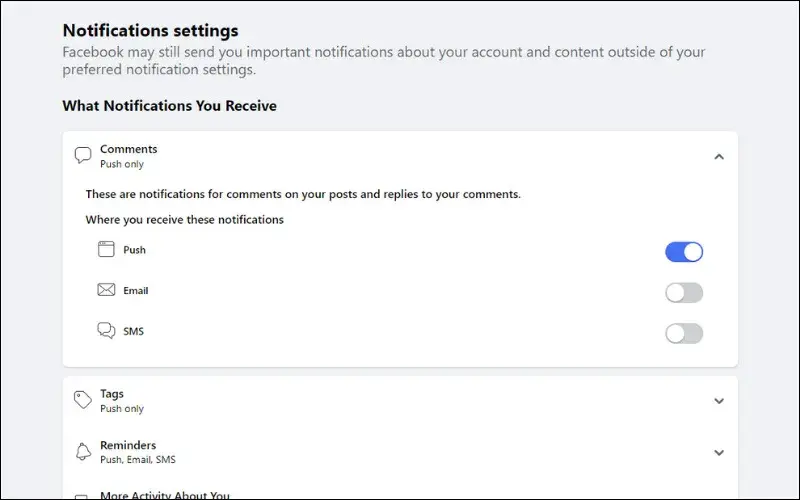Click the SMS label text
Screen dimensions: 800x500
pos(133,331)
